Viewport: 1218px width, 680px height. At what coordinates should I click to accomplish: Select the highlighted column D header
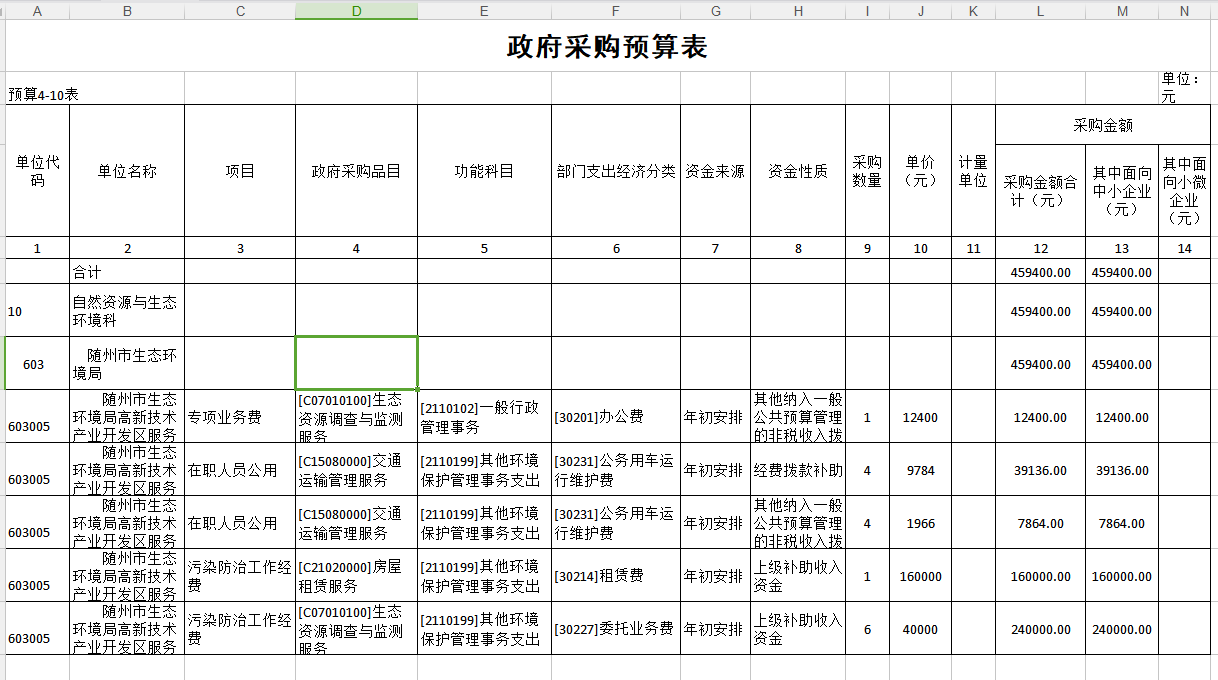point(356,10)
